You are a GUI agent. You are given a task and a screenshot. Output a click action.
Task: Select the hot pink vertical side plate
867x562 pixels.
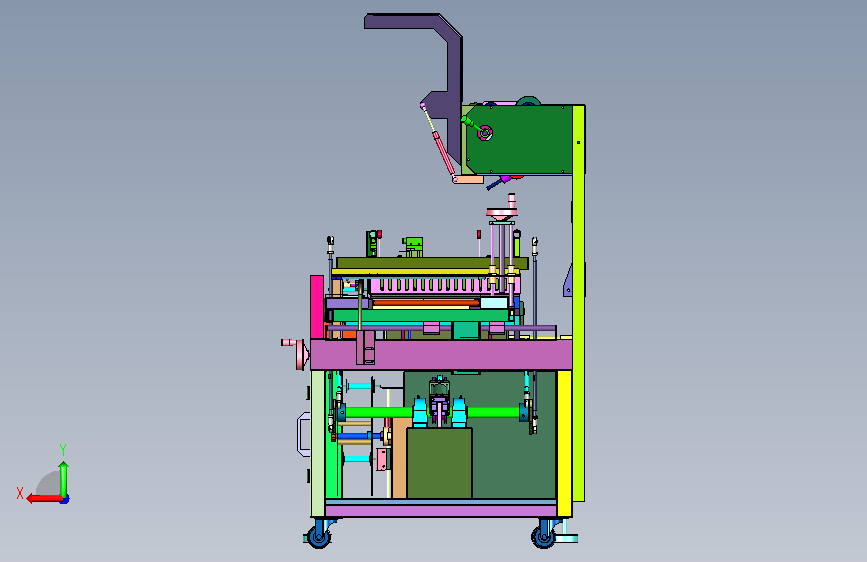(x=317, y=307)
